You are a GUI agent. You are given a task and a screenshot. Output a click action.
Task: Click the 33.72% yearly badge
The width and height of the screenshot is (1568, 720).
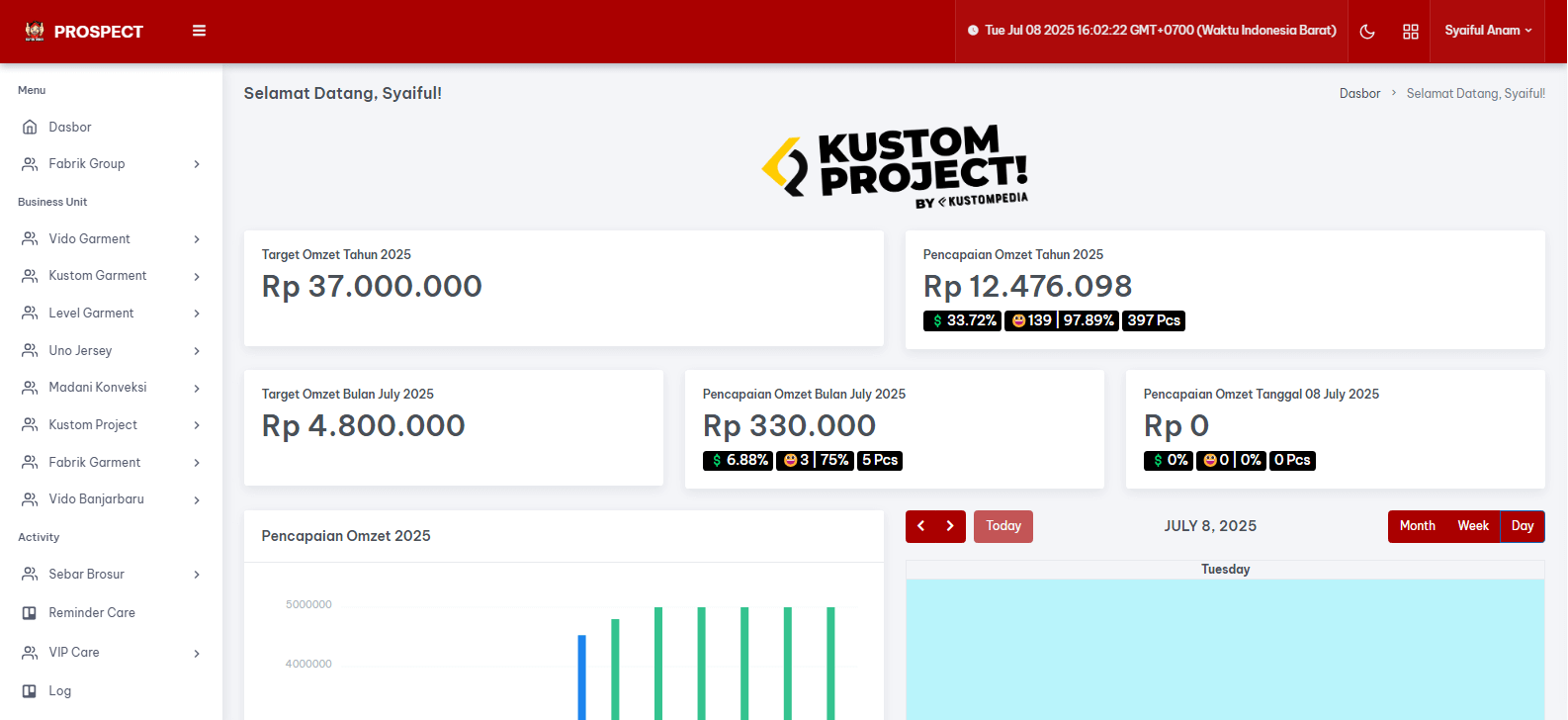point(962,320)
